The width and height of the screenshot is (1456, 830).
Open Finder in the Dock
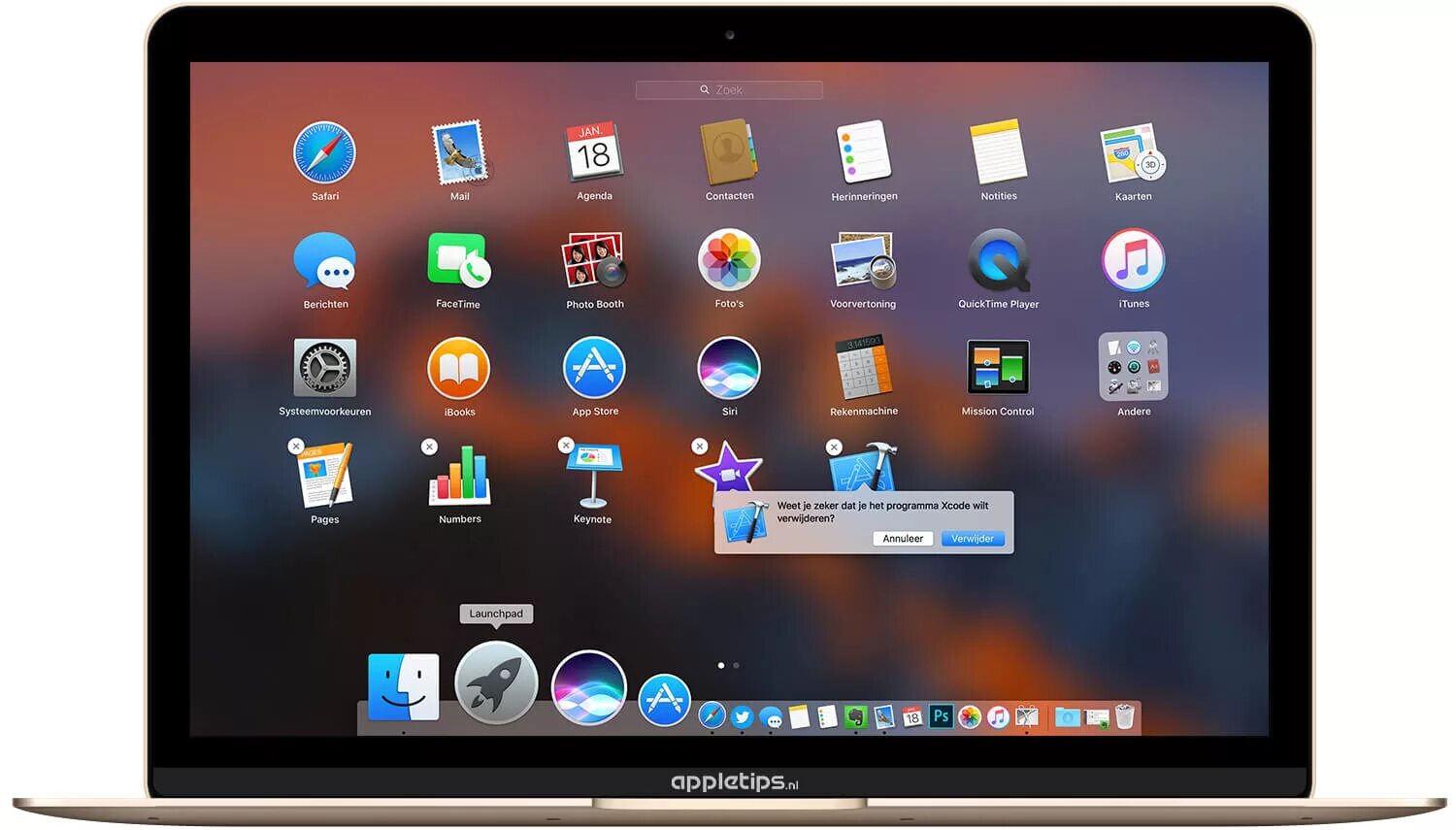[403, 687]
